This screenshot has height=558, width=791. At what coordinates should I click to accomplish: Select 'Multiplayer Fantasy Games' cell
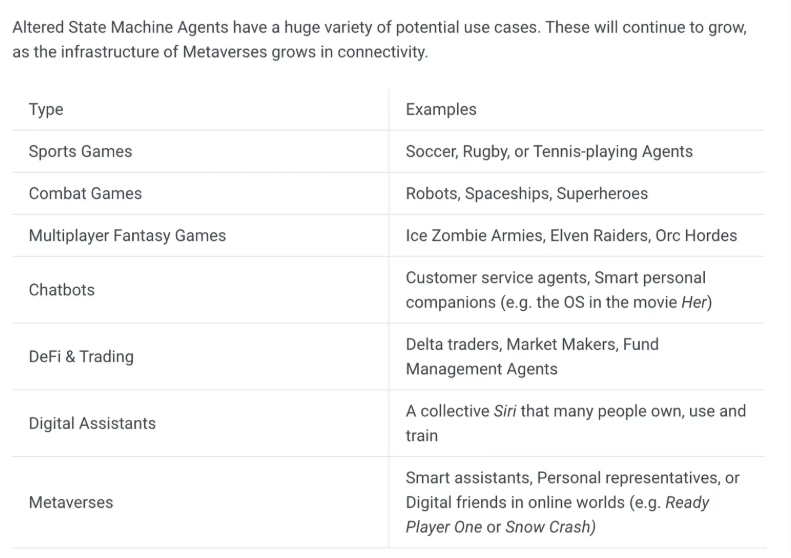127,236
